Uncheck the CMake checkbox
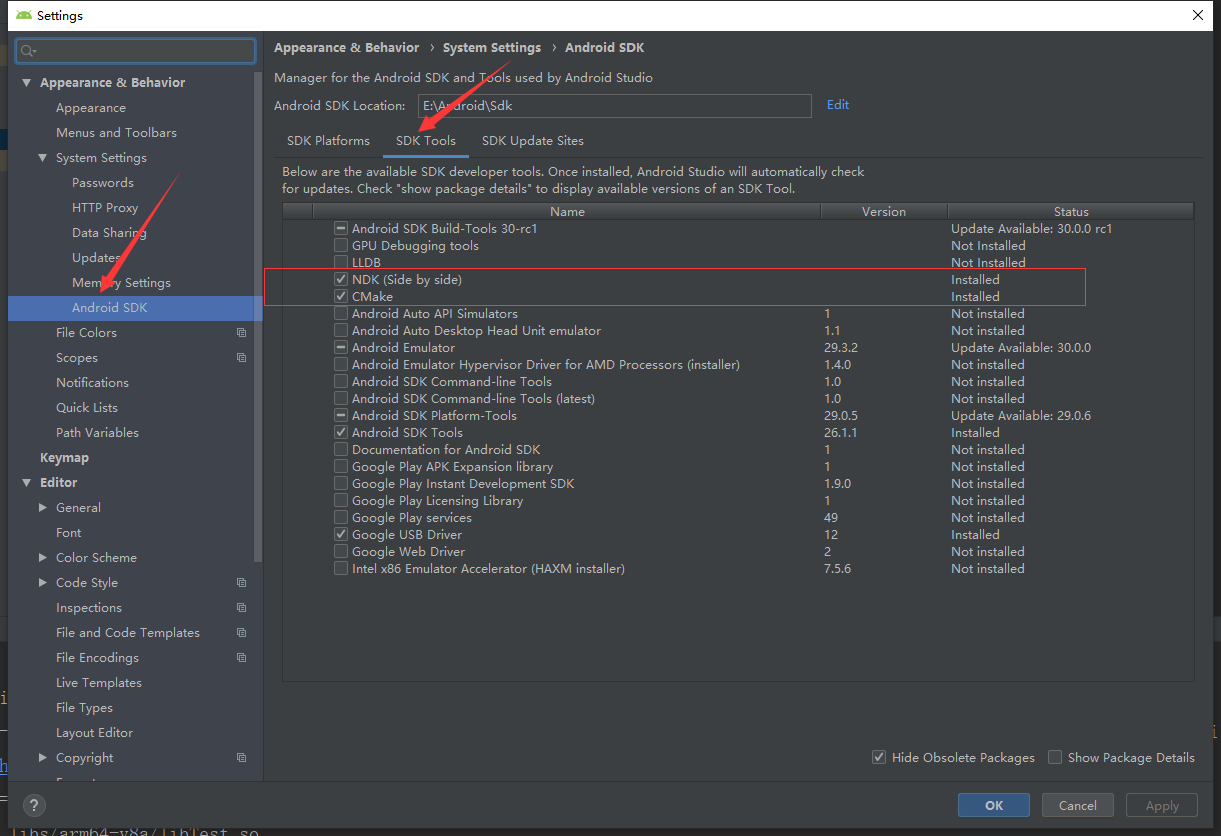Image resolution: width=1221 pixels, height=836 pixels. point(341,297)
